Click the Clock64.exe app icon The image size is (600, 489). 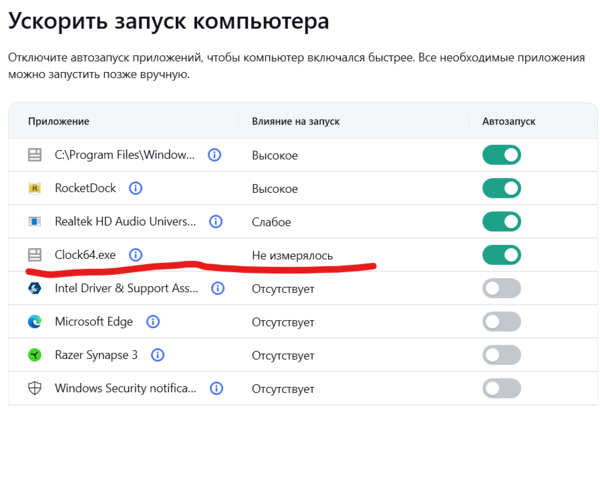[35, 255]
